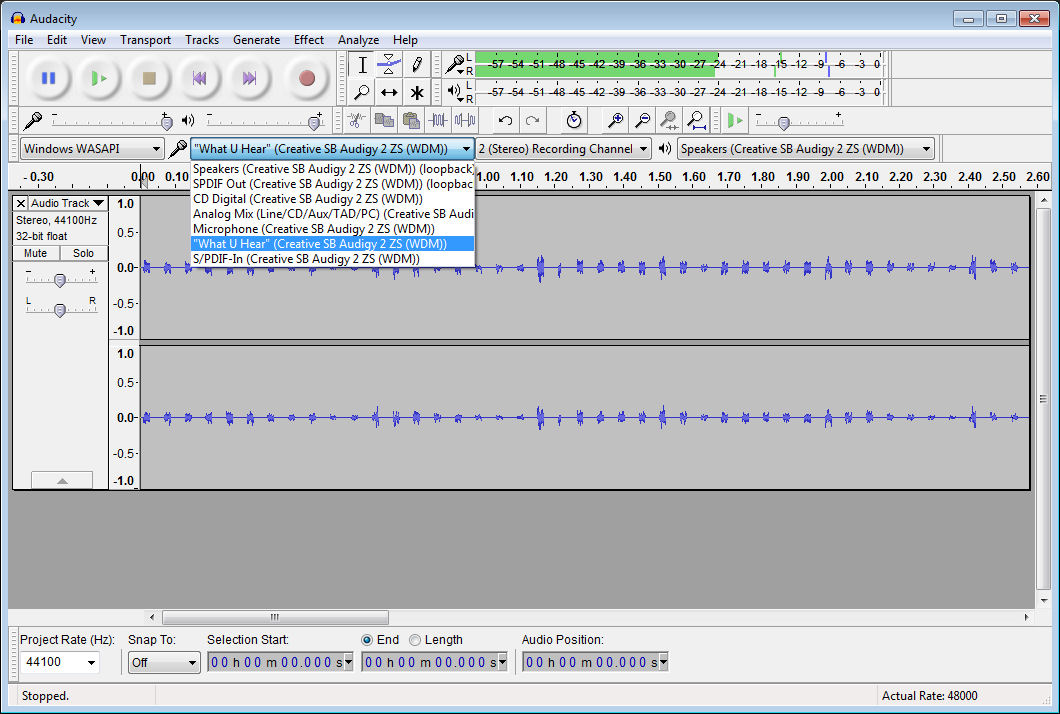Open the File menu
The height and width of the screenshot is (714, 1060).
pos(24,40)
